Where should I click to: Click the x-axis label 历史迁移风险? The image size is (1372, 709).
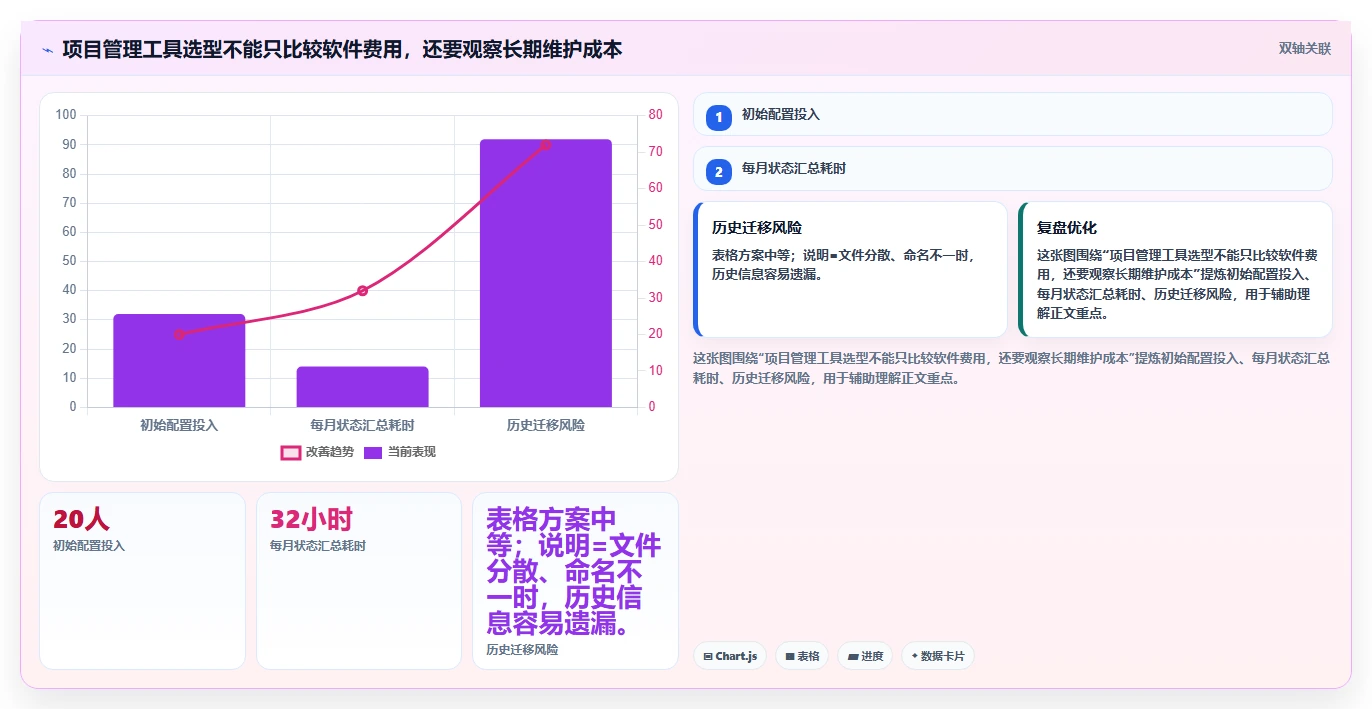tap(546, 425)
